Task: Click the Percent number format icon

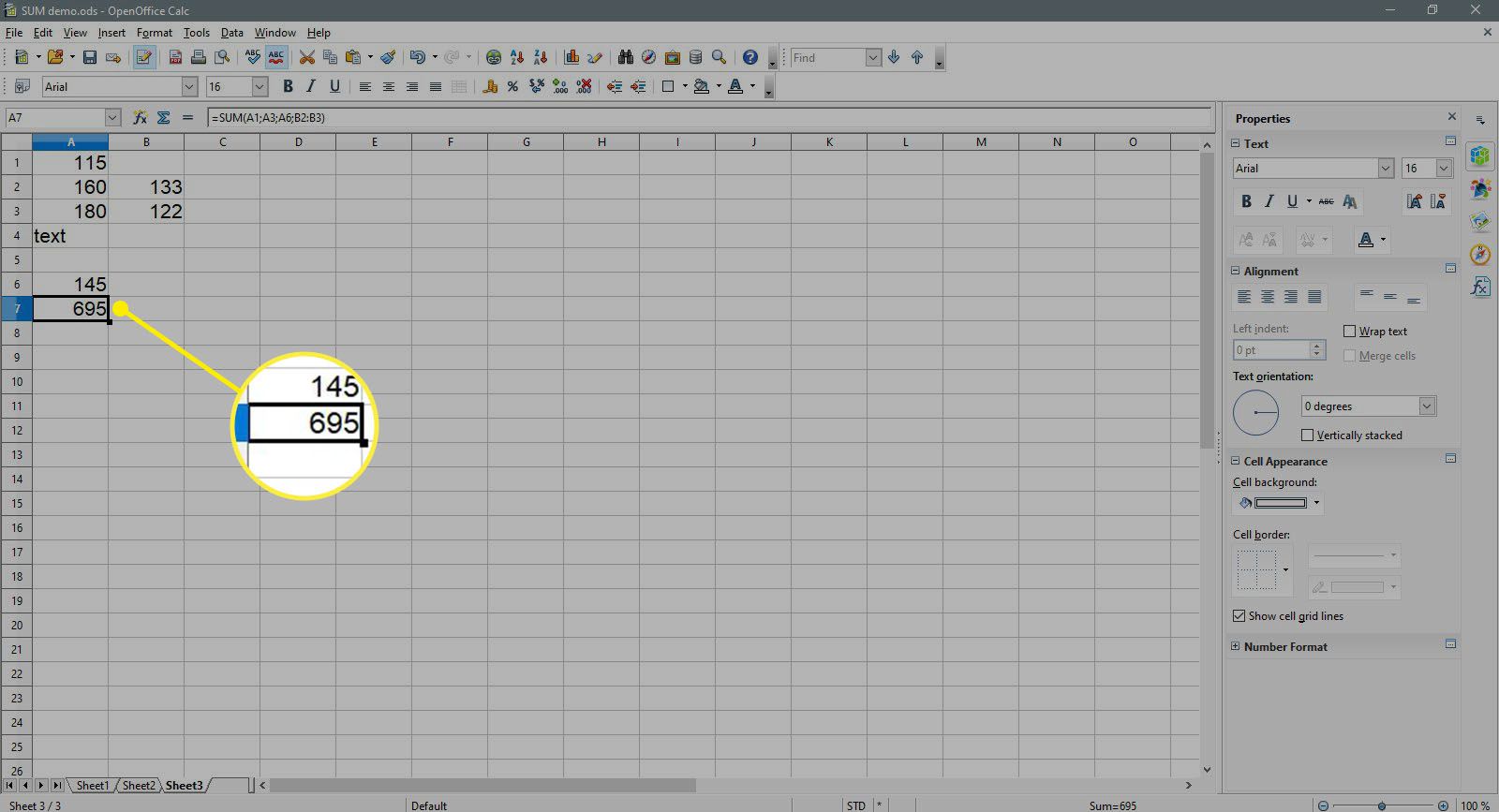Action: pyautogui.click(x=512, y=86)
